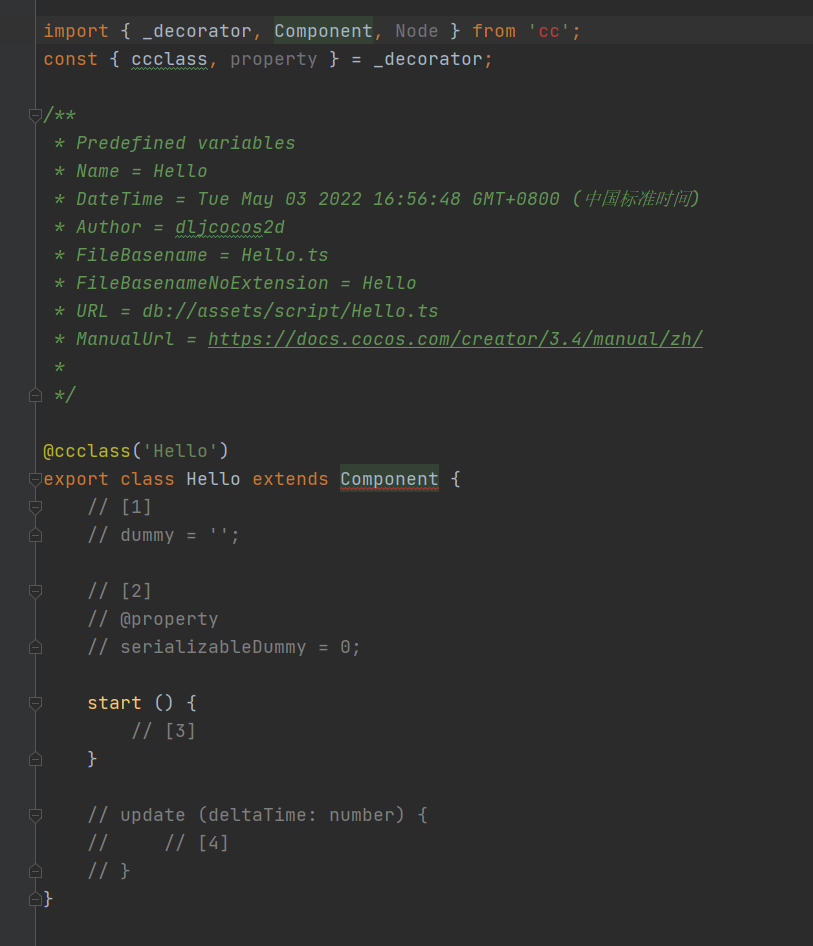
Task: Click the unused property identifier
Action: pyautogui.click(x=273, y=59)
